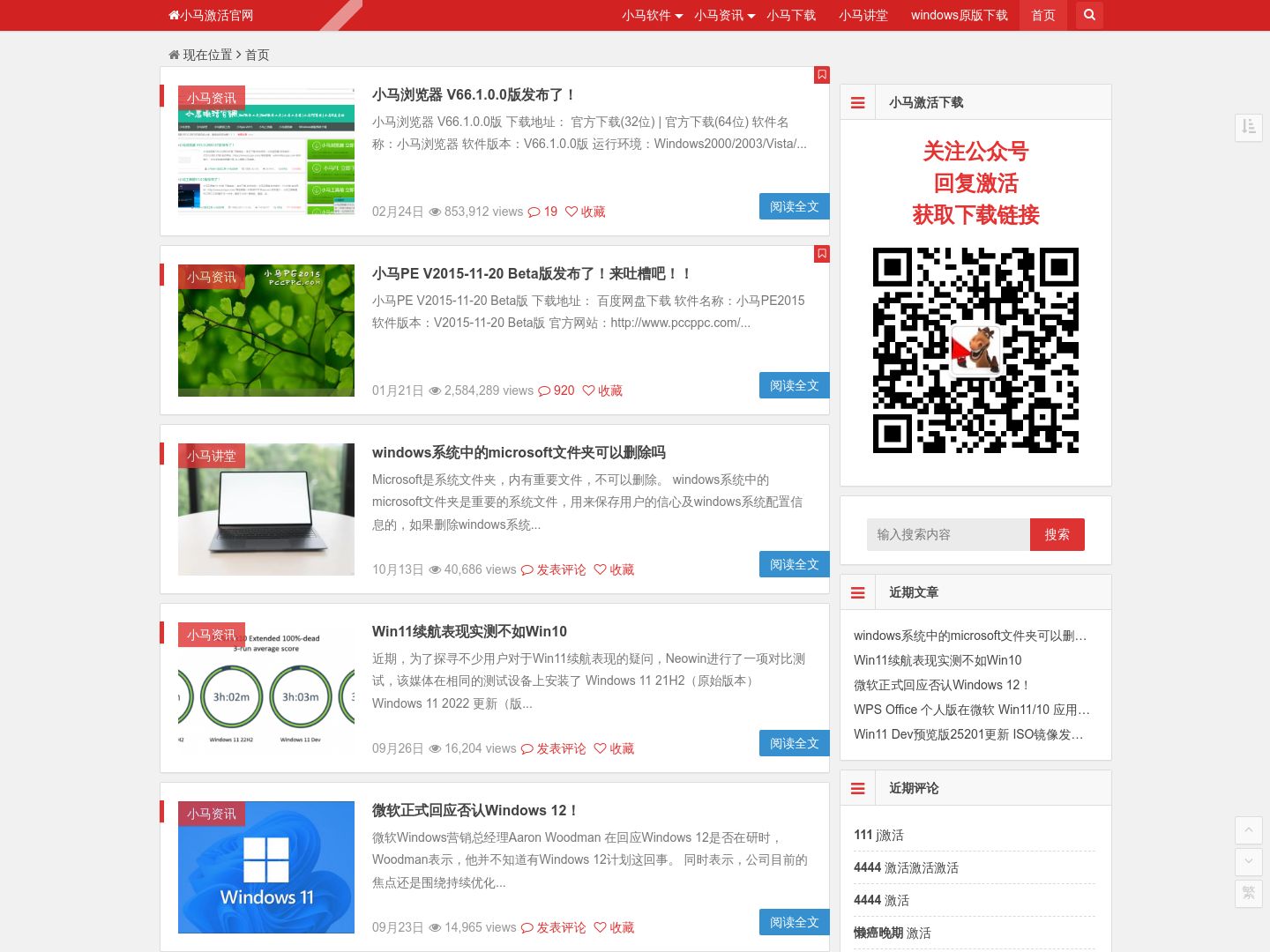
Task: Click the 小马讲堂 category tag on laptop thumbnail
Action: [212, 456]
